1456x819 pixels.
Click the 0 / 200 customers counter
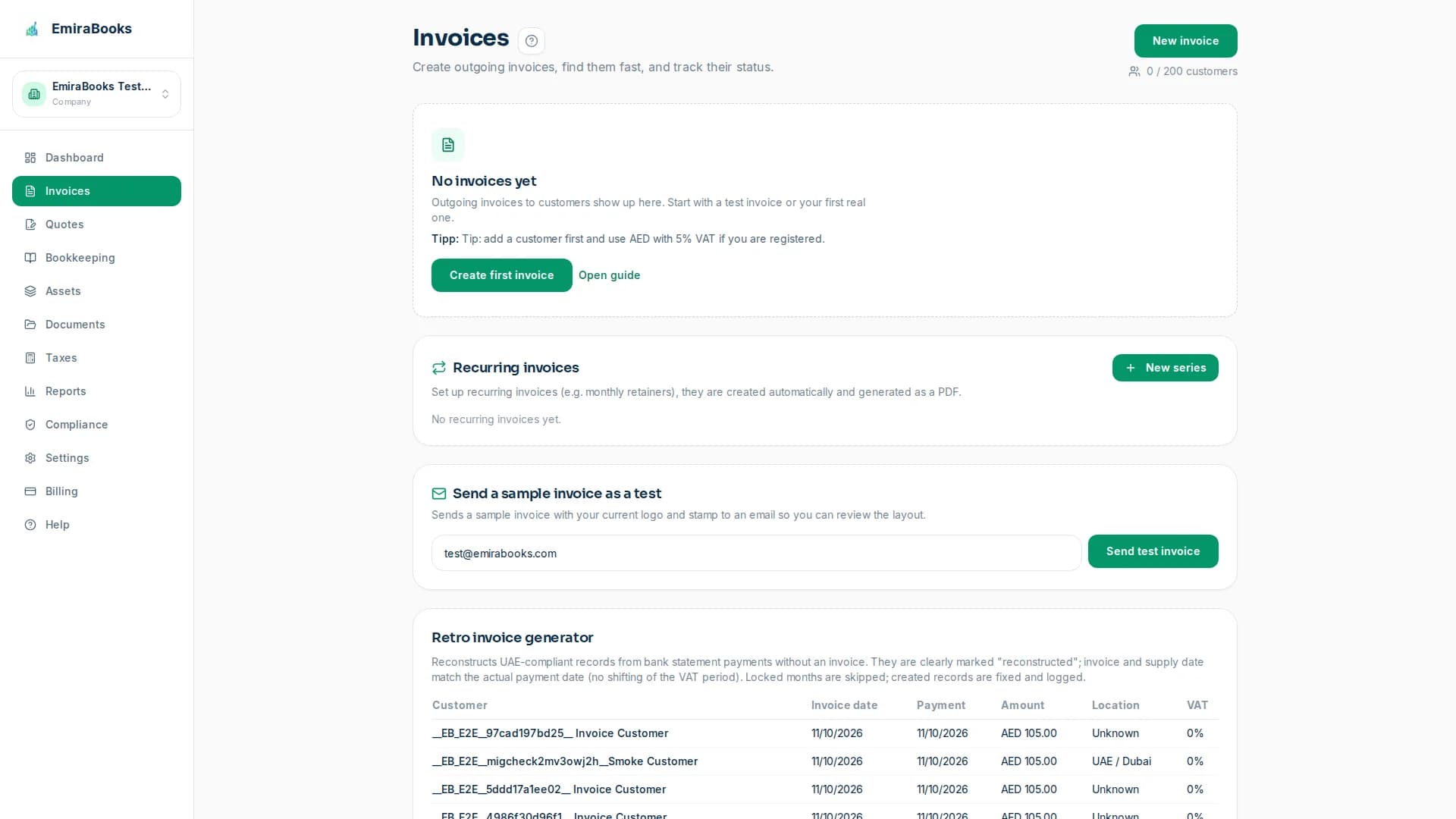(1191, 71)
